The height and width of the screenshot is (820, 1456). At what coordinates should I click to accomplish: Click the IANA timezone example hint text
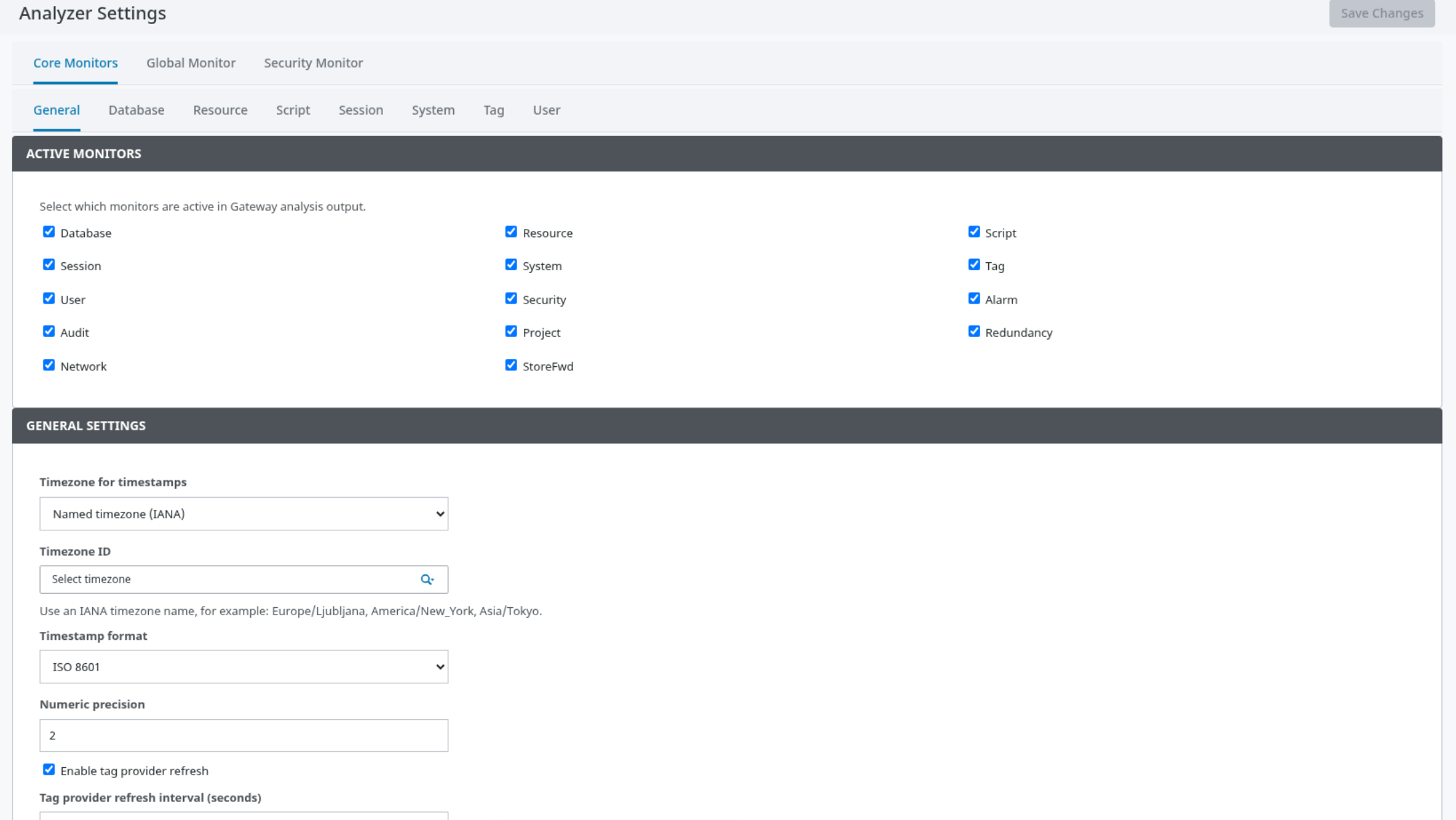[x=290, y=611]
